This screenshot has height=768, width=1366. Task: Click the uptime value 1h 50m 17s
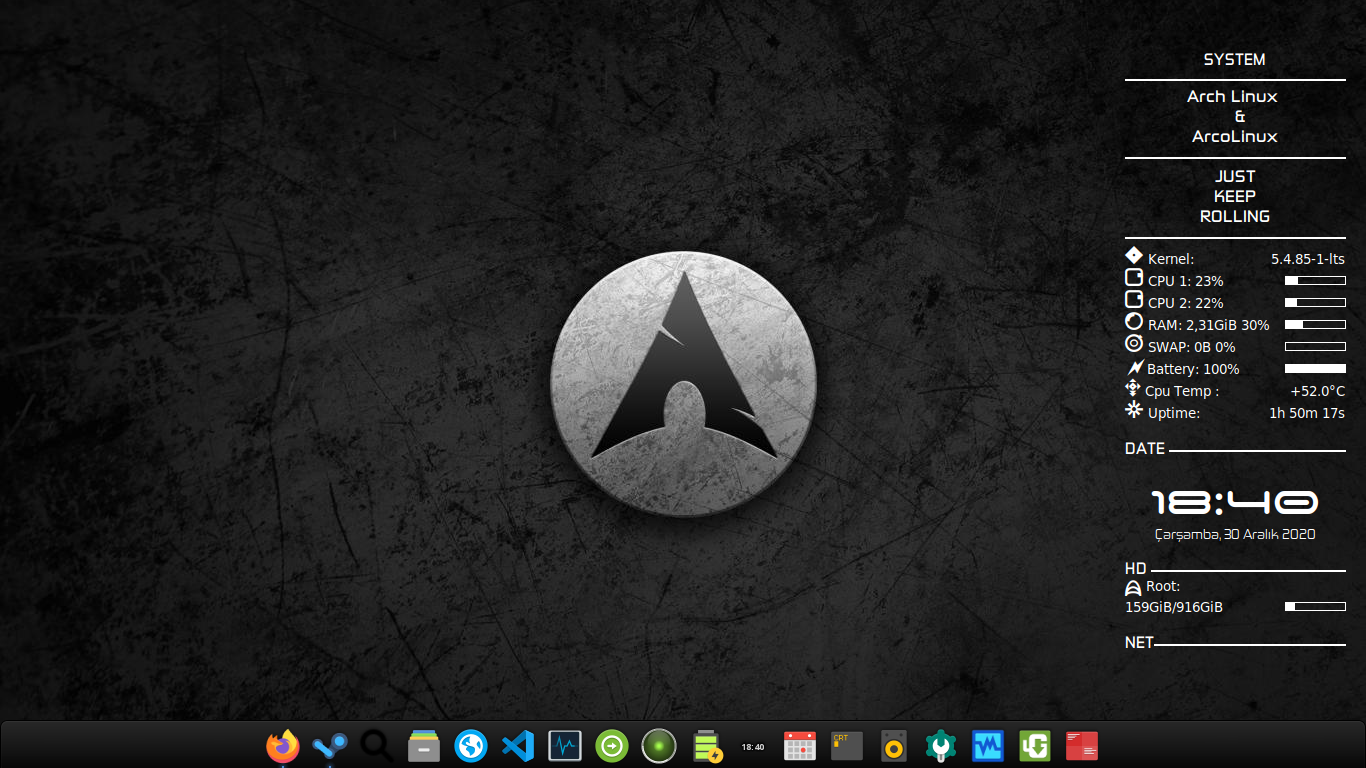[1307, 413]
